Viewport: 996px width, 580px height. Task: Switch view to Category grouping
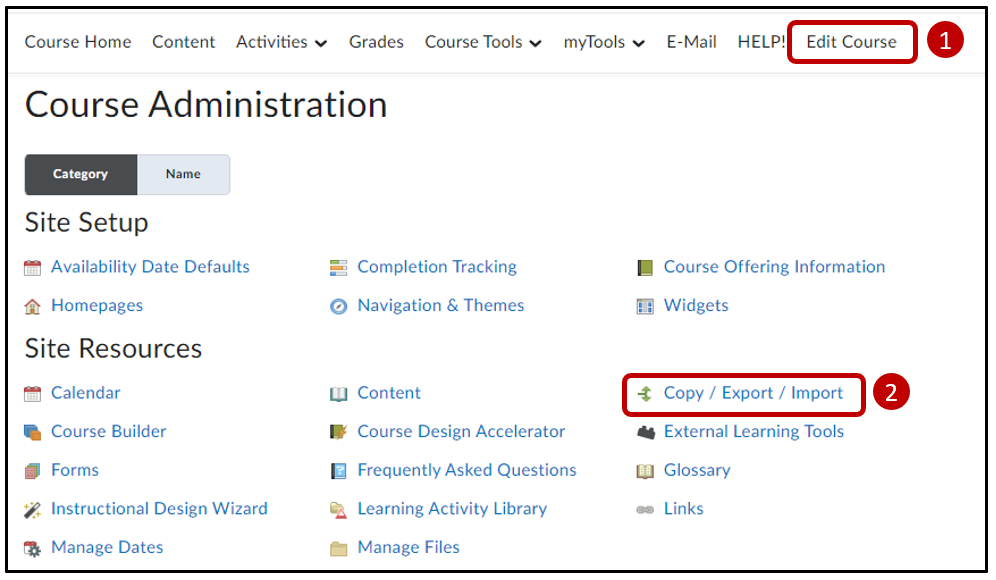click(x=80, y=174)
